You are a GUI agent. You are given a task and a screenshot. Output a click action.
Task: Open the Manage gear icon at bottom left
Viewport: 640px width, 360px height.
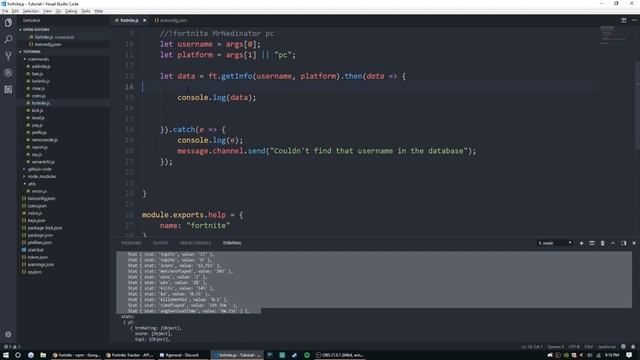(8, 334)
